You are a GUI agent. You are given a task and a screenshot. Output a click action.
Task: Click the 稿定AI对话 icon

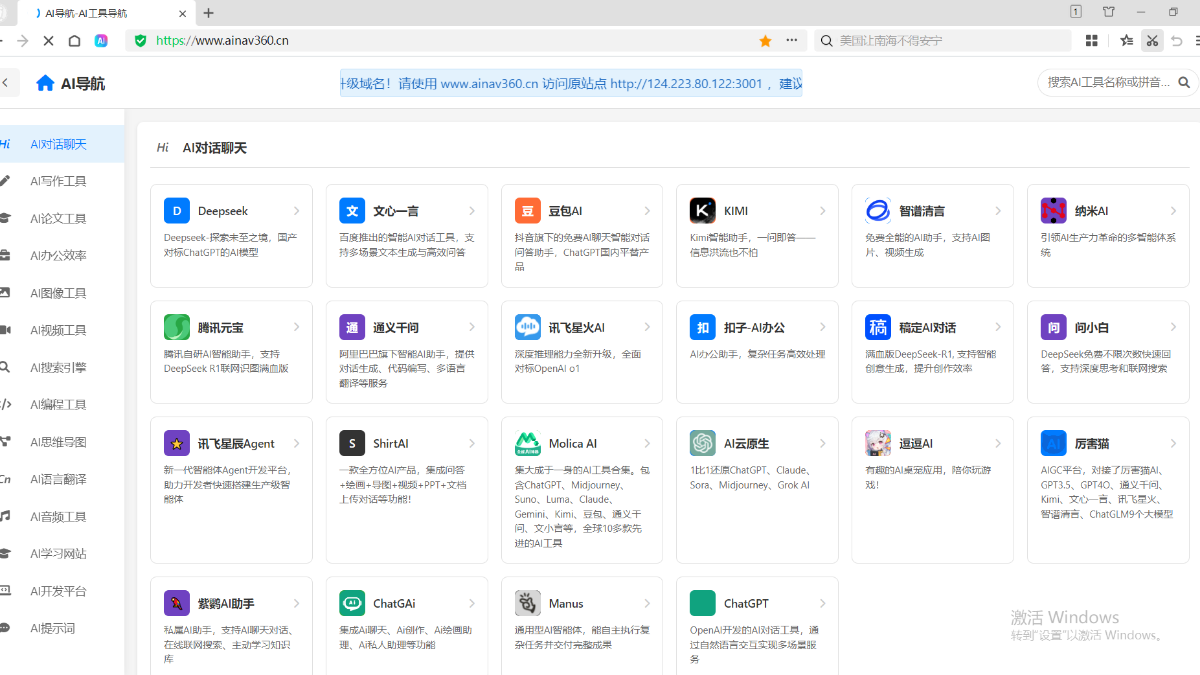pos(878,327)
